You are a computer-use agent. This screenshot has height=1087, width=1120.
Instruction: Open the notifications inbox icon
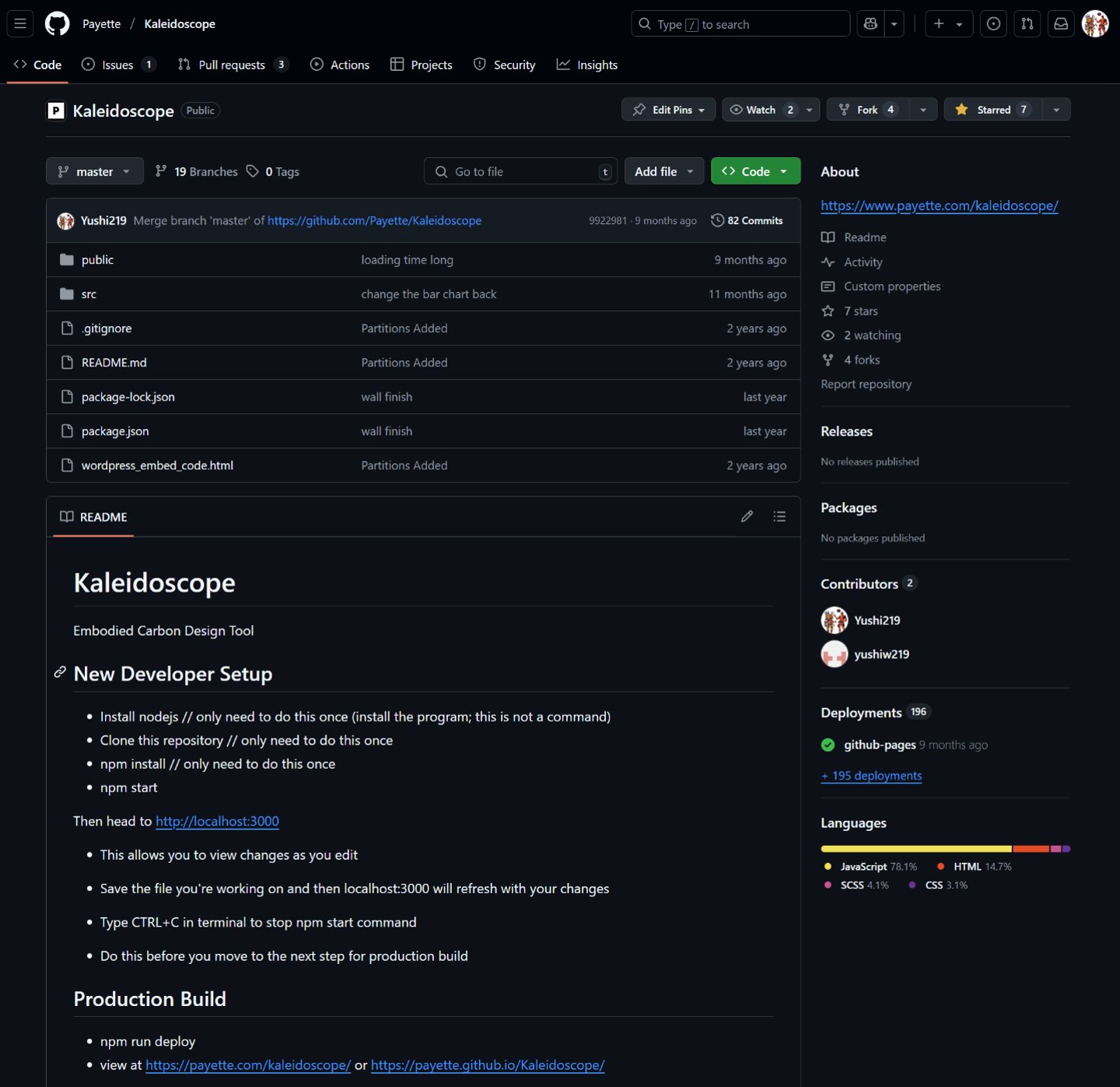tap(1060, 24)
